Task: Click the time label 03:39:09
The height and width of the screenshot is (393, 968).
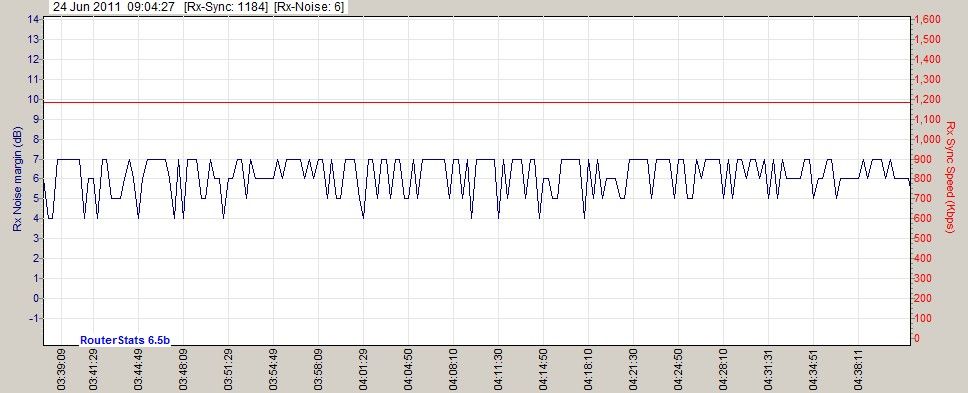Action: pyautogui.click(x=62, y=370)
